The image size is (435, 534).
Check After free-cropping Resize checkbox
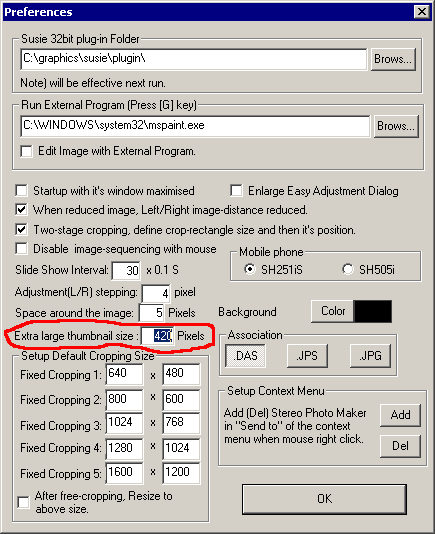(23, 502)
